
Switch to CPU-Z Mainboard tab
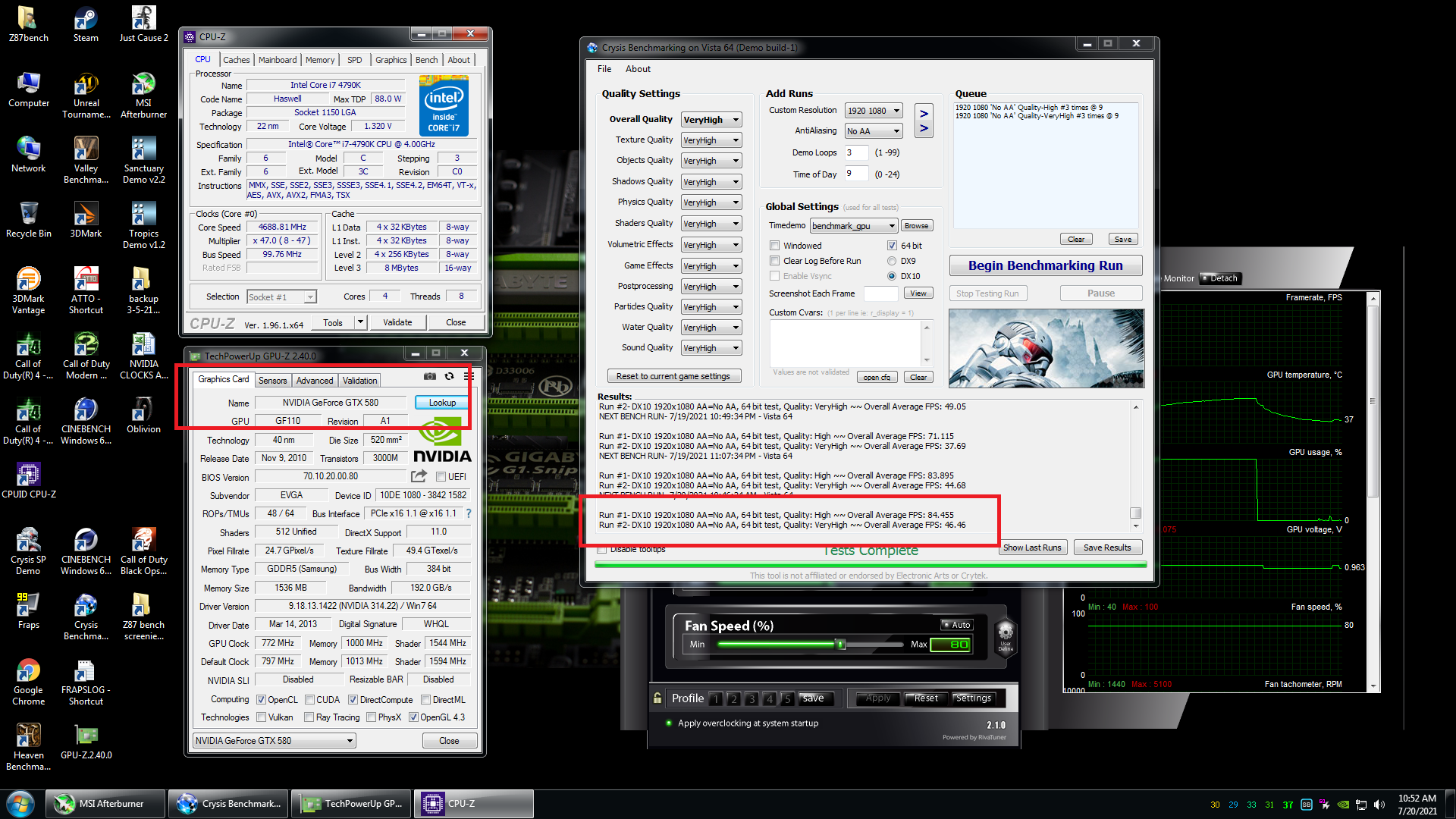pyautogui.click(x=278, y=60)
